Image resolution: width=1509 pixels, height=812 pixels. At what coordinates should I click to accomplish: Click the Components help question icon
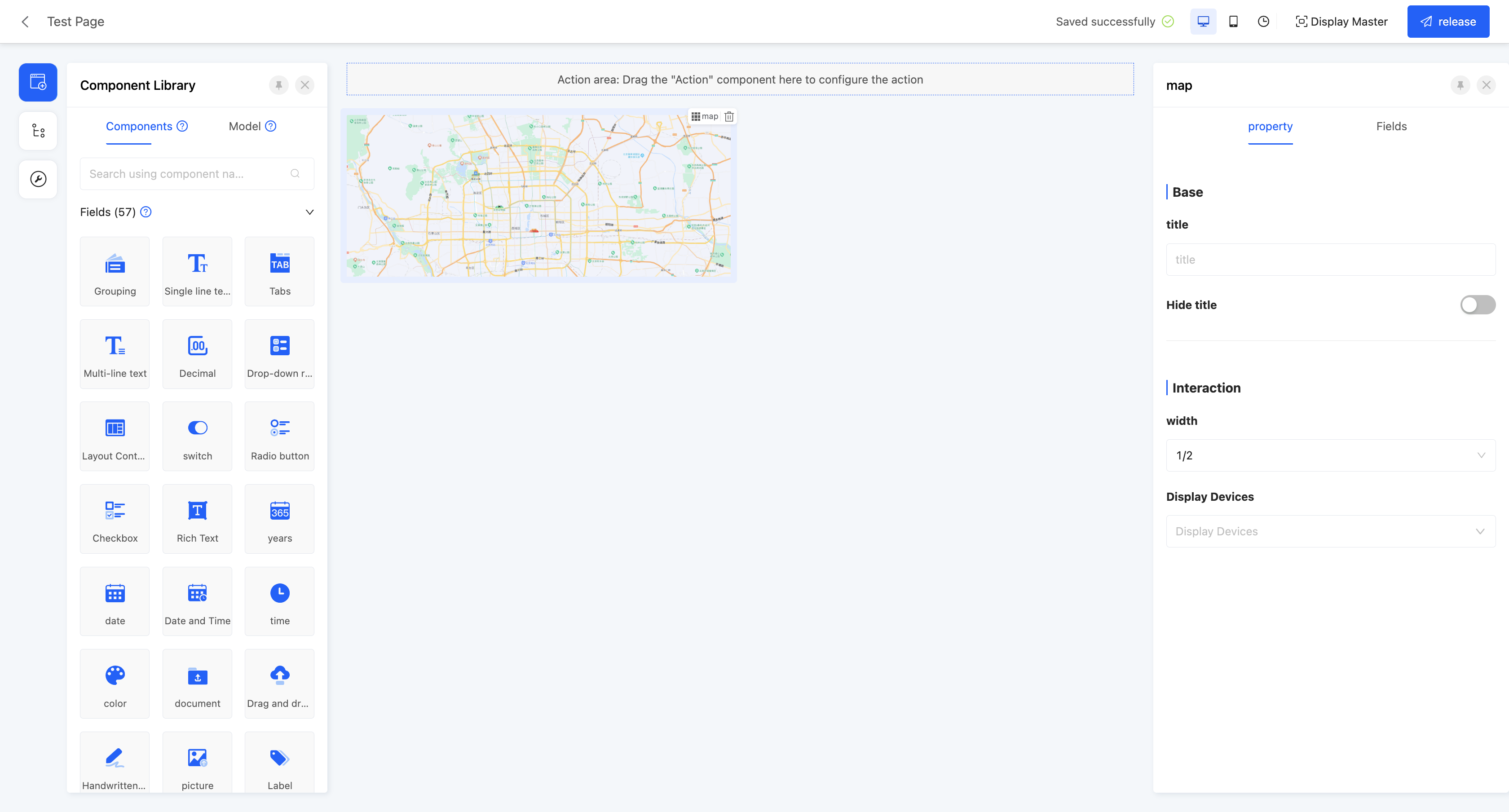tap(183, 126)
